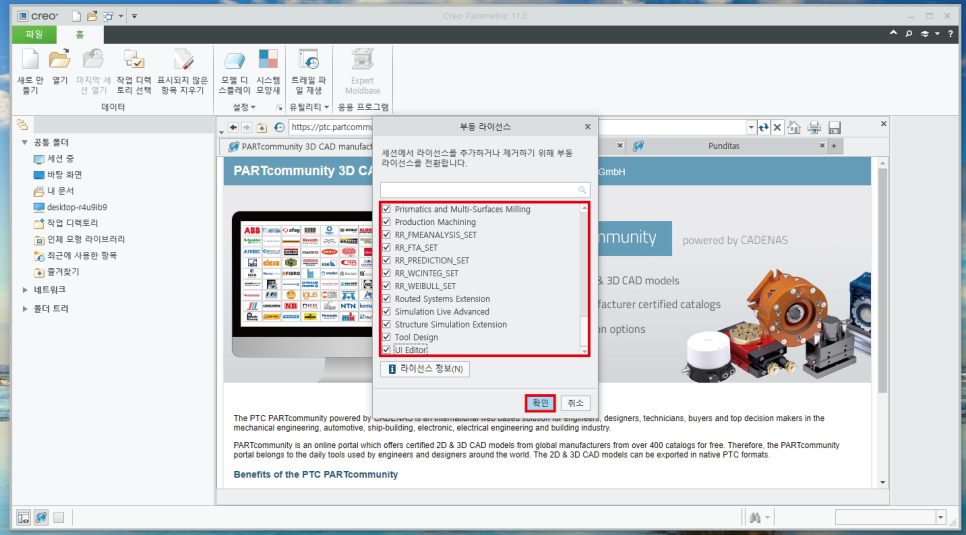Screen dimensions: 966x535
Task: Open the quick access toolbar customize arrow
Action: [x=134, y=16]
